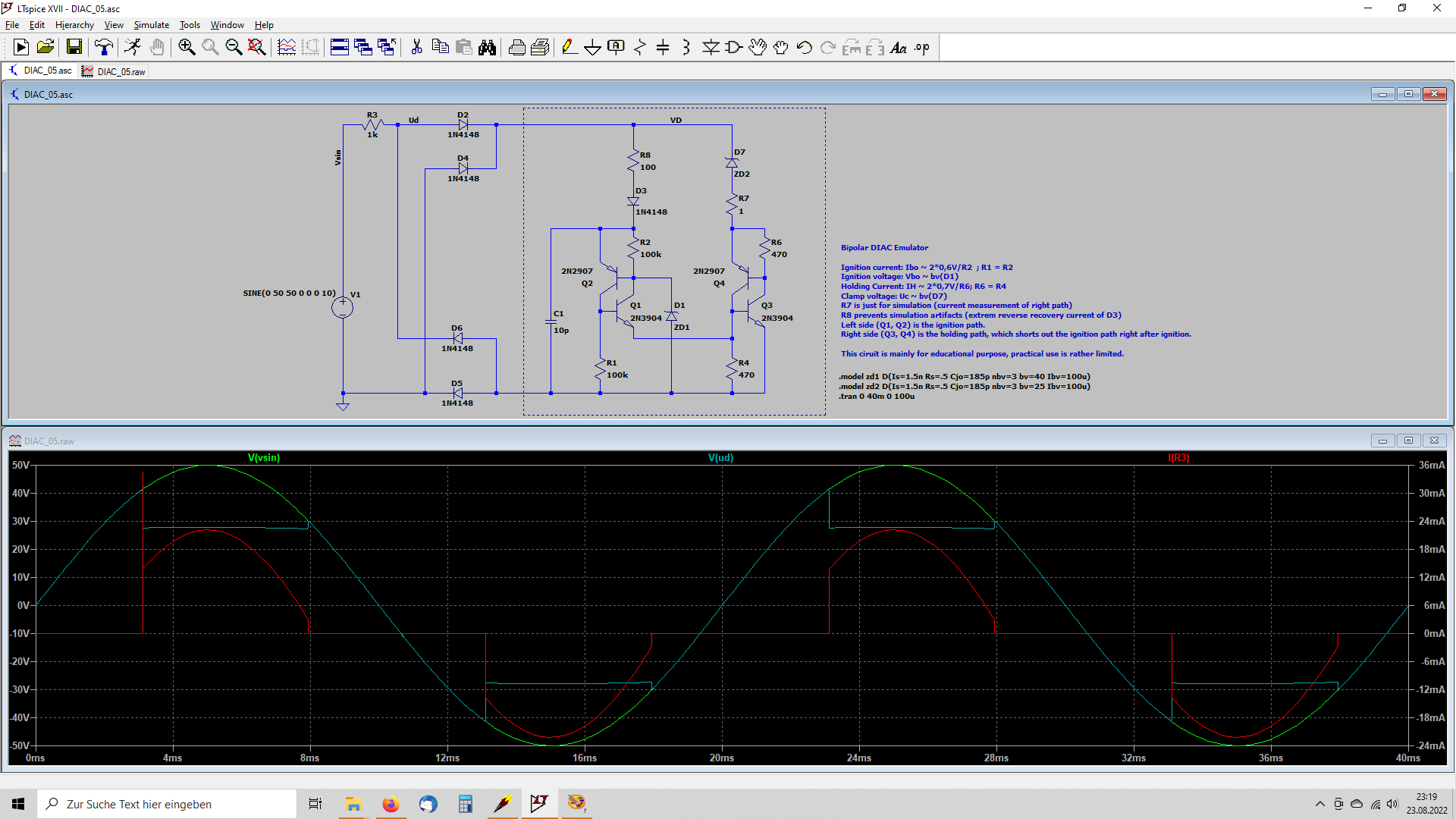Screen dimensions: 1456x819
Task: Select the label net tool
Action: point(617,47)
